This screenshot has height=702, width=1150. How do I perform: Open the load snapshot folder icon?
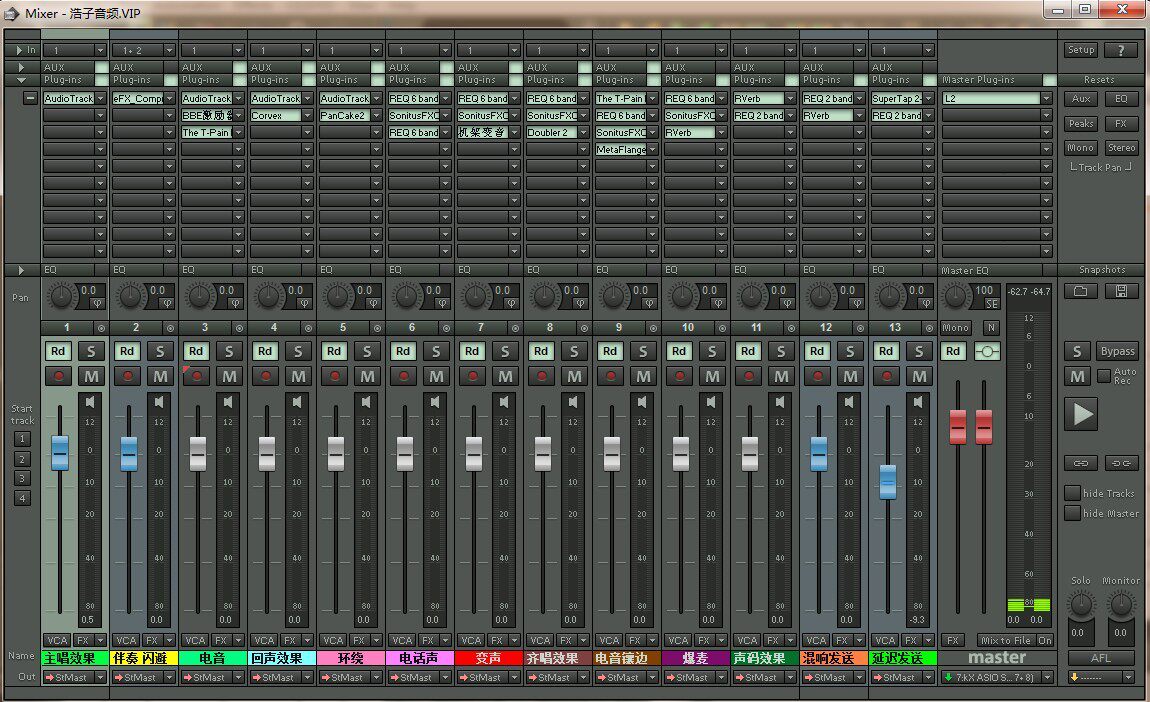point(1080,291)
